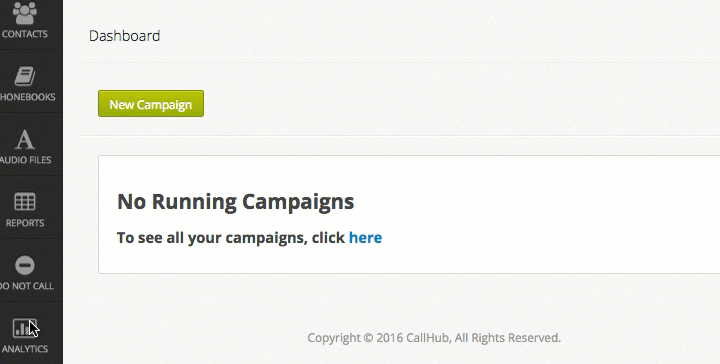Open the Analytics bar chart icon
This screenshot has width=720, height=364.
(x=25, y=328)
